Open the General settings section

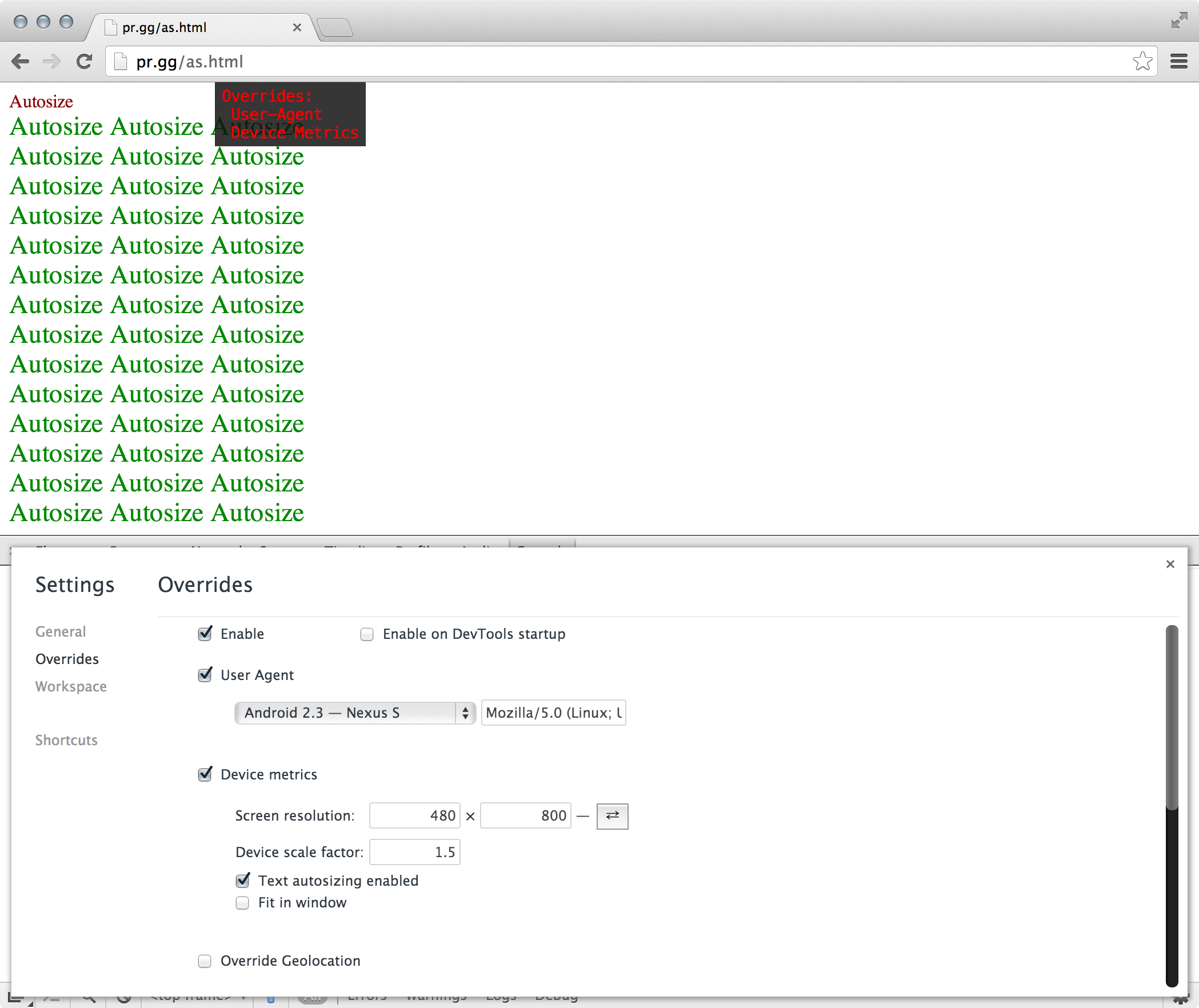click(x=61, y=631)
